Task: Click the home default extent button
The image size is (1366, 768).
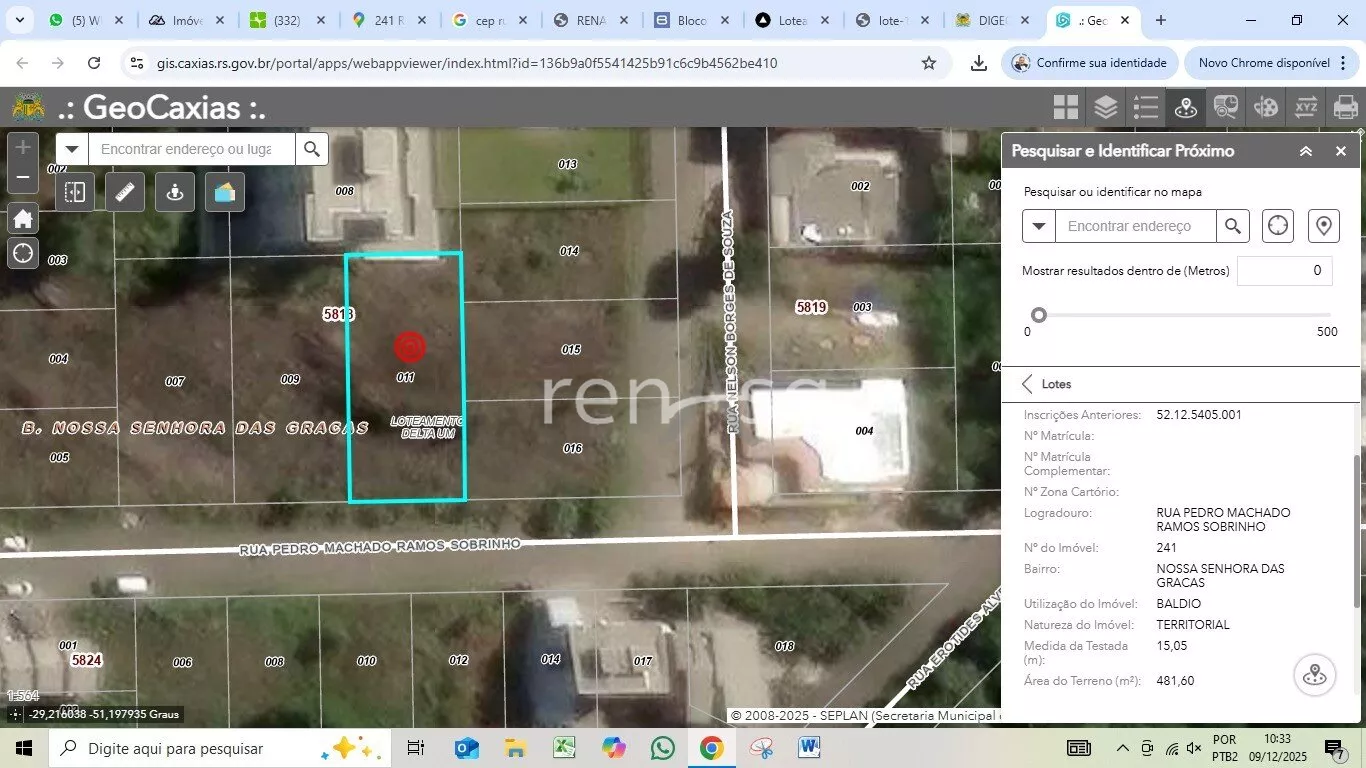Action: [23, 218]
